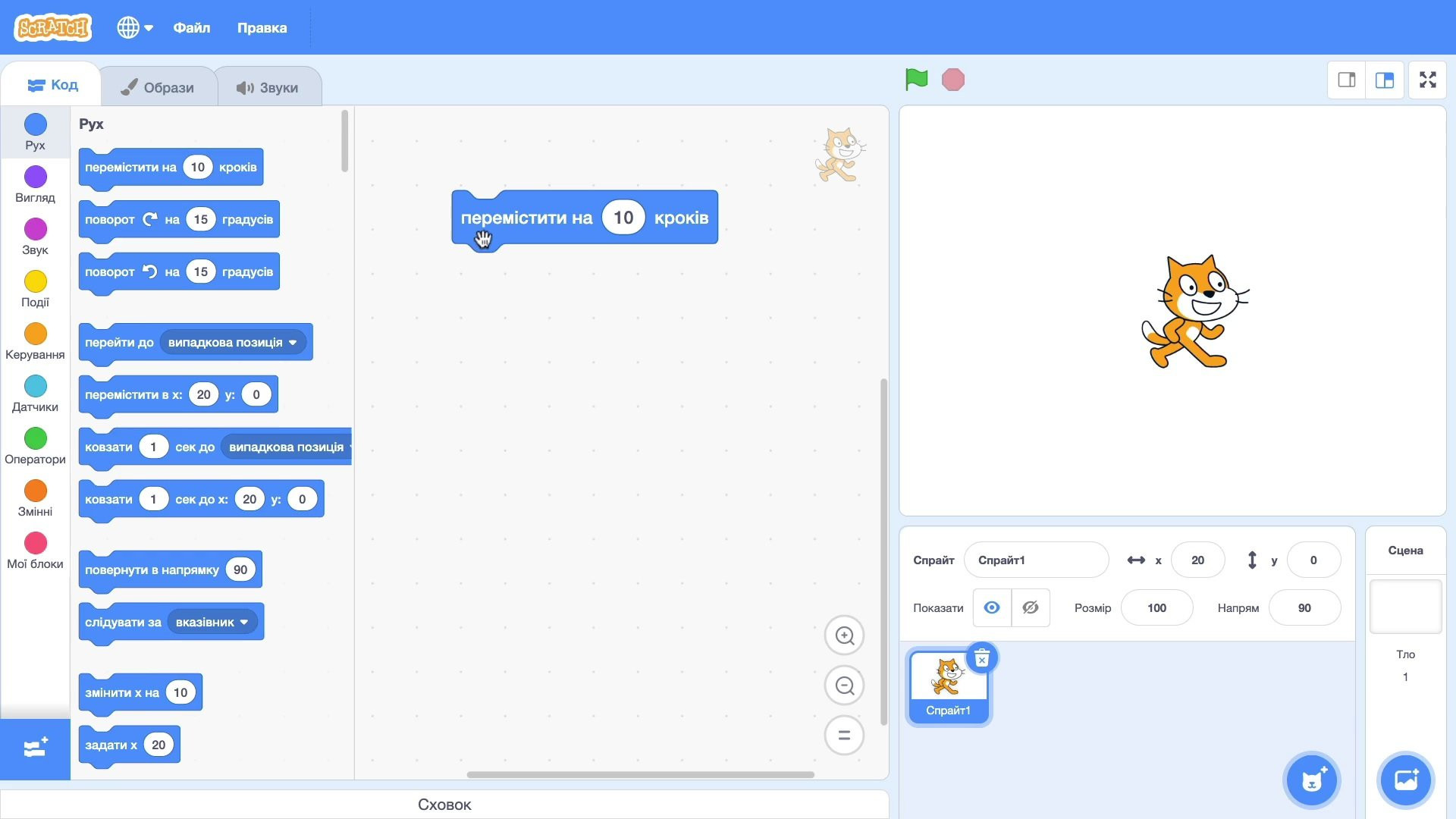
Task: Switch to the Код tab
Action: click(52, 85)
